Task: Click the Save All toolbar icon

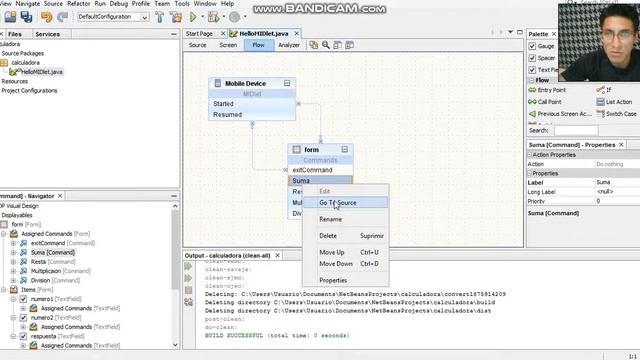Action: click(x=27, y=17)
